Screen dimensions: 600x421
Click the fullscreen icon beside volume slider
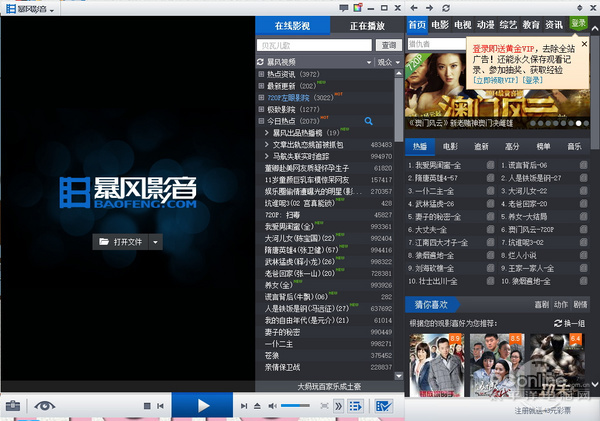click(x=324, y=406)
